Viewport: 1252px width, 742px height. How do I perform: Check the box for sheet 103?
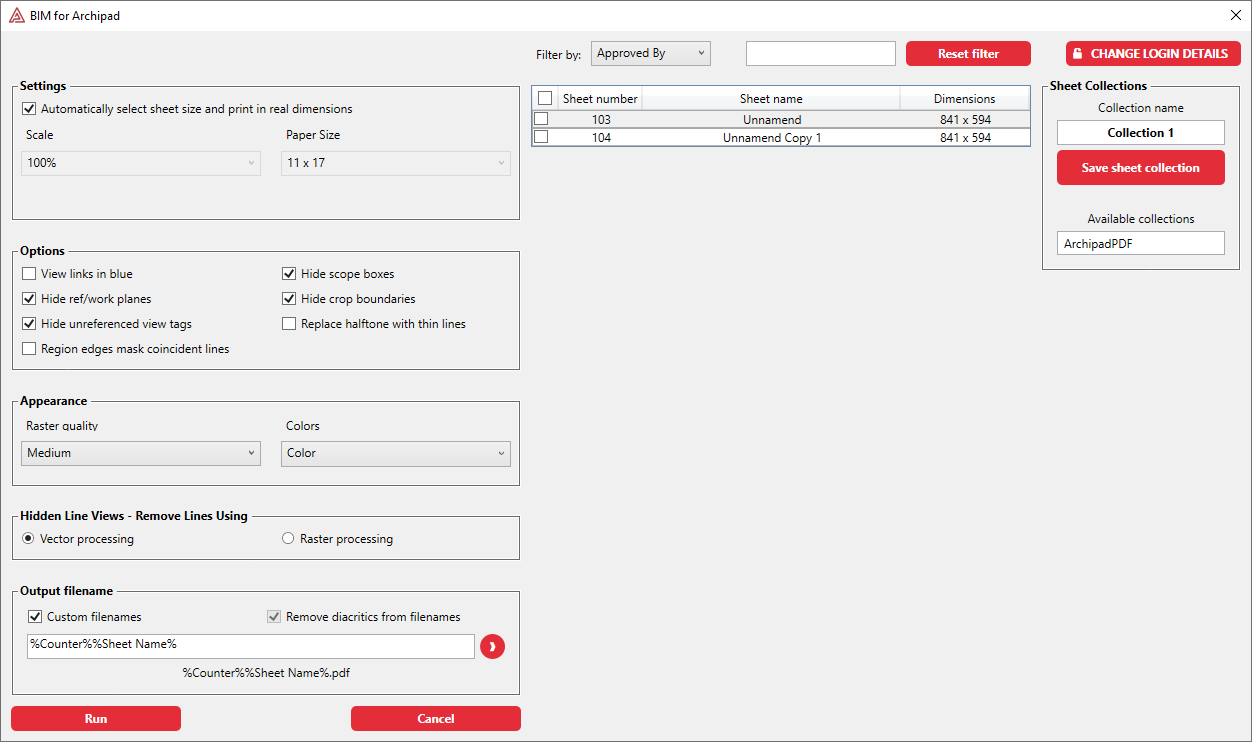pyautogui.click(x=541, y=119)
